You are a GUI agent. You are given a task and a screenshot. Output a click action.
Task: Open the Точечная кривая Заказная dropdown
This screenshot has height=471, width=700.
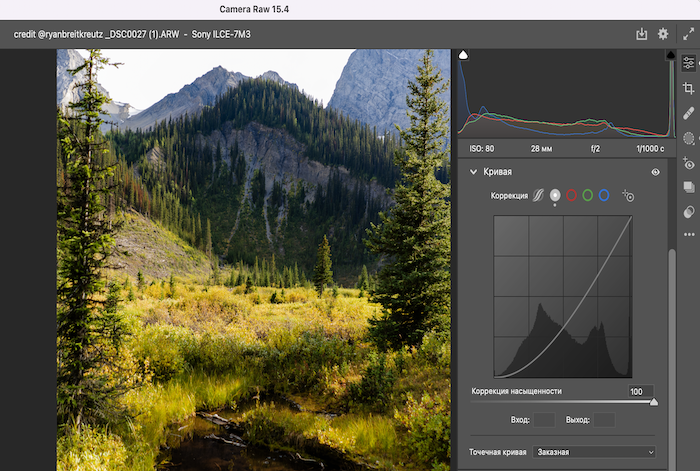point(594,452)
